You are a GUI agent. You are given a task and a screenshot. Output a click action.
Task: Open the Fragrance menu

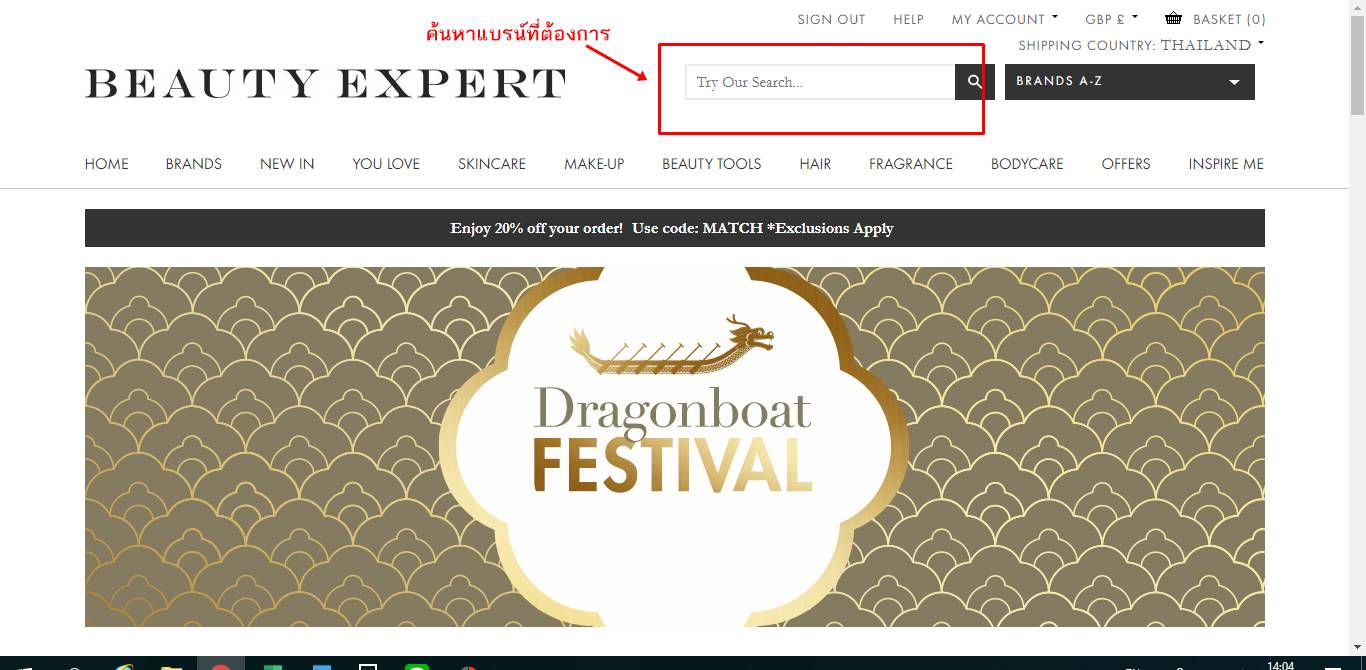point(911,164)
